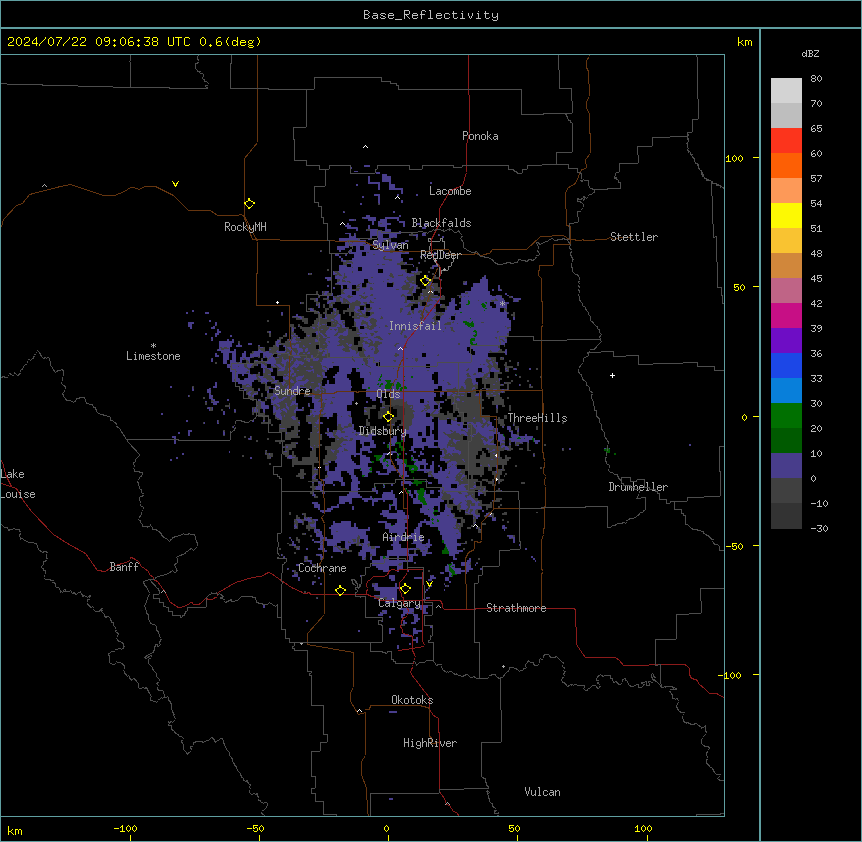Click the yellow diamond marker between Olds and Didsbury

pyautogui.click(x=388, y=417)
